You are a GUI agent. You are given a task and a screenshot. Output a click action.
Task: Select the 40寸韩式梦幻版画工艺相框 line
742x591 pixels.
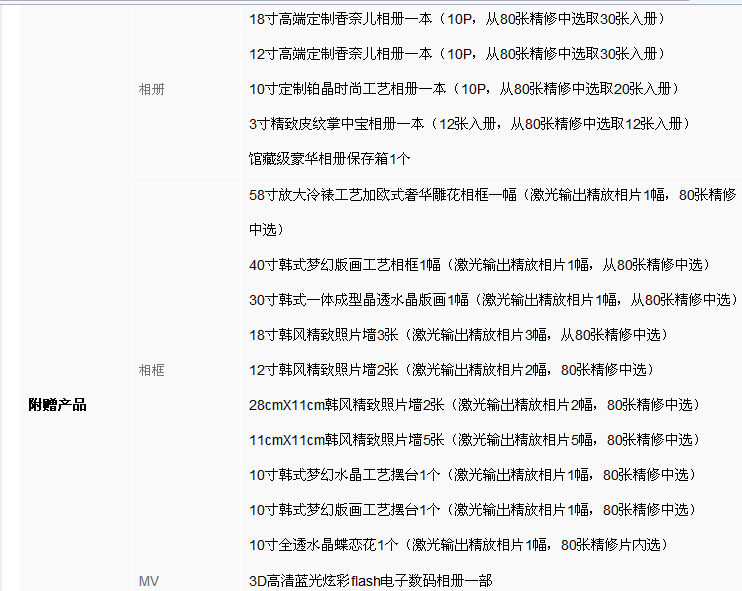point(480,265)
